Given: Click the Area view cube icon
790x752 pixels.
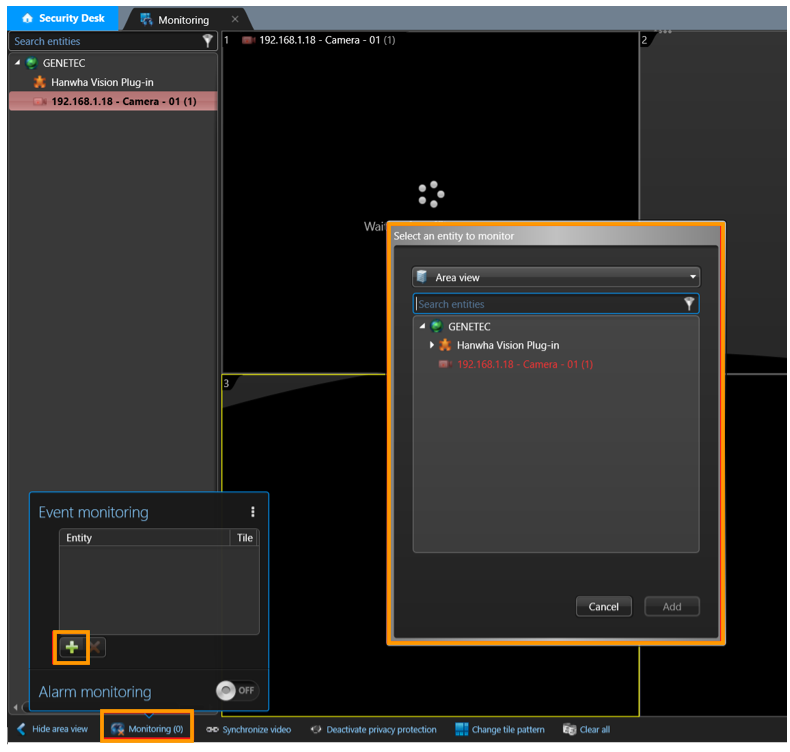Looking at the screenshot, I should click(x=422, y=277).
